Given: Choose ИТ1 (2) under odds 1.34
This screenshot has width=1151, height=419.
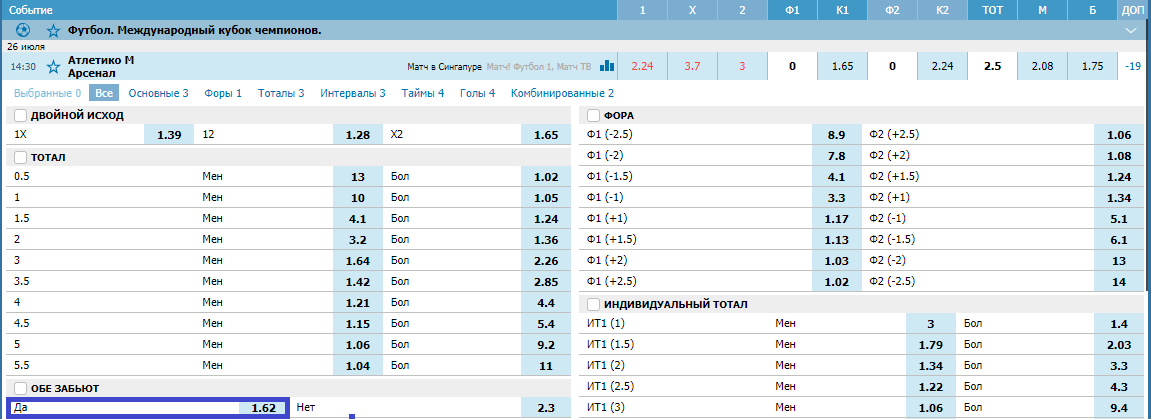Looking at the screenshot, I should (x=930, y=365).
